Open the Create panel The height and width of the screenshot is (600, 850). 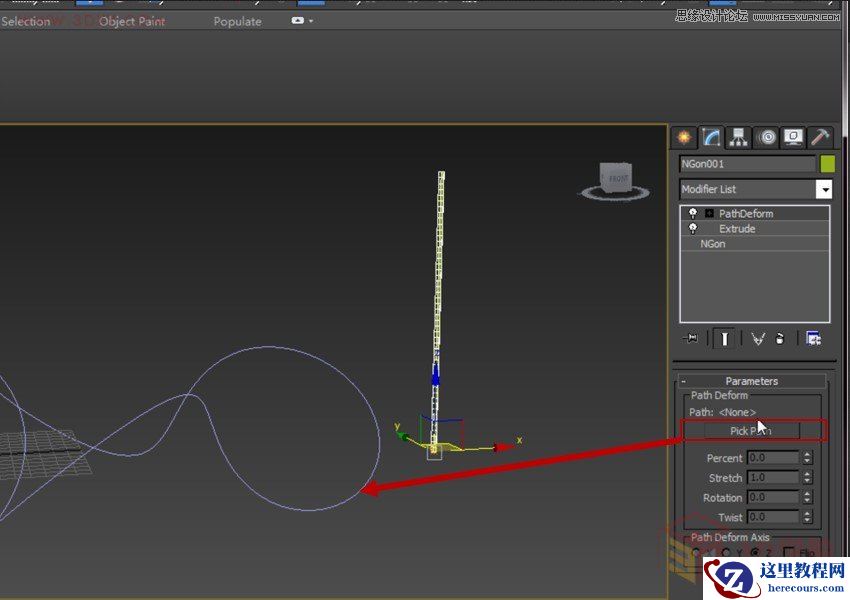click(683, 138)
